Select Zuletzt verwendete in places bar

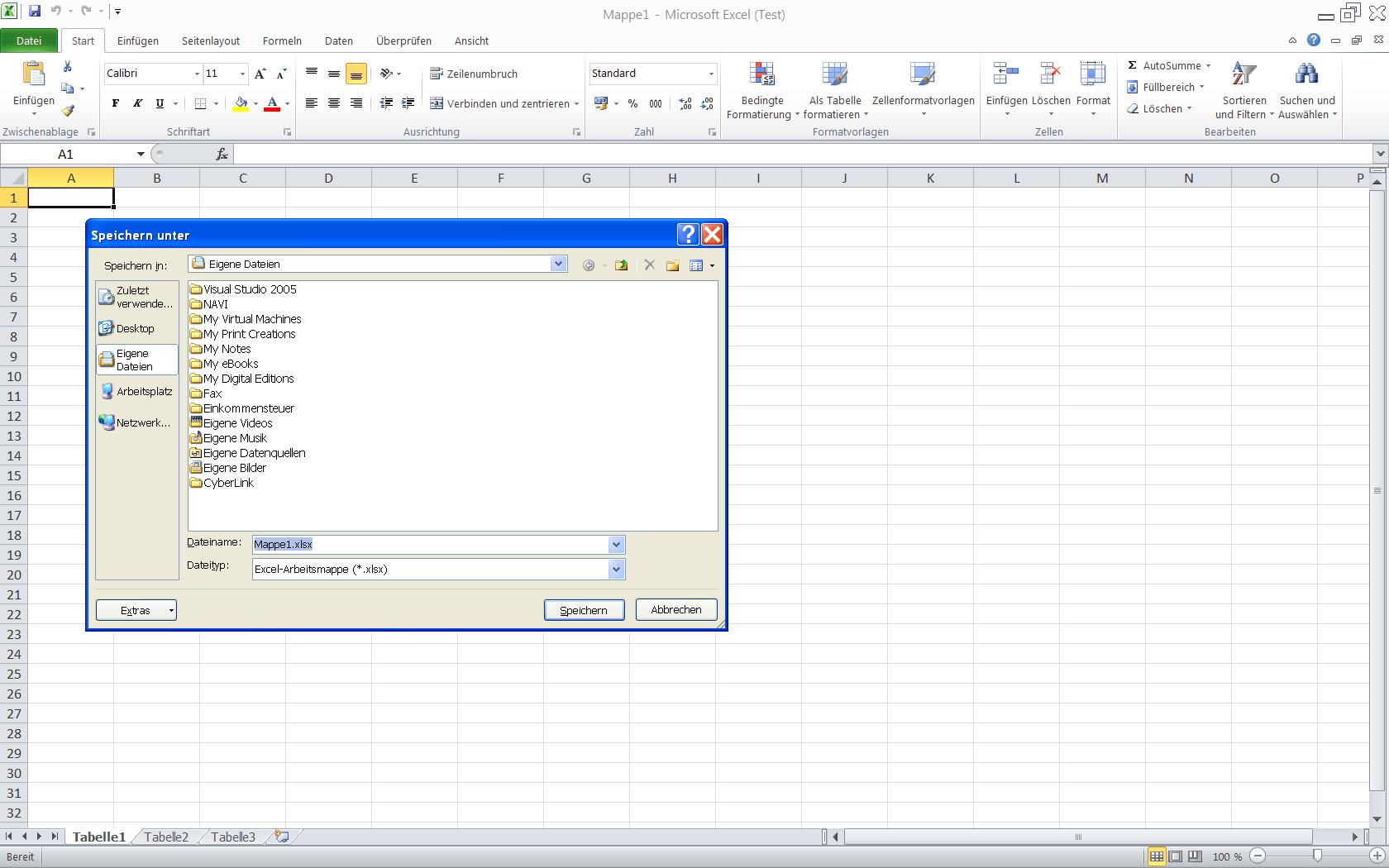pyautogui.click(x=136, y=297)
